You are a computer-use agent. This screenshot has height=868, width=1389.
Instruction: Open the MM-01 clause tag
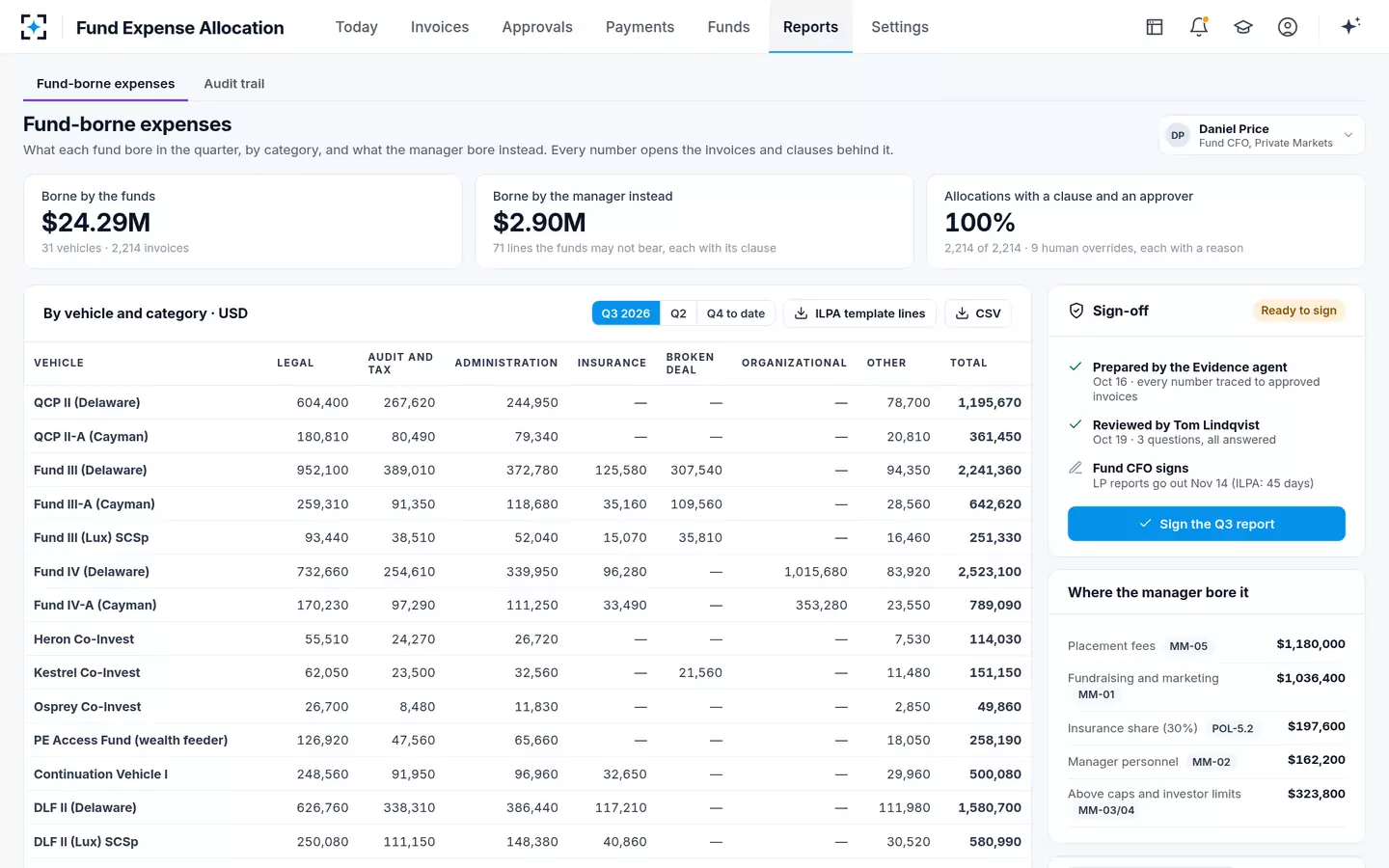click(x=1097, y=694)
